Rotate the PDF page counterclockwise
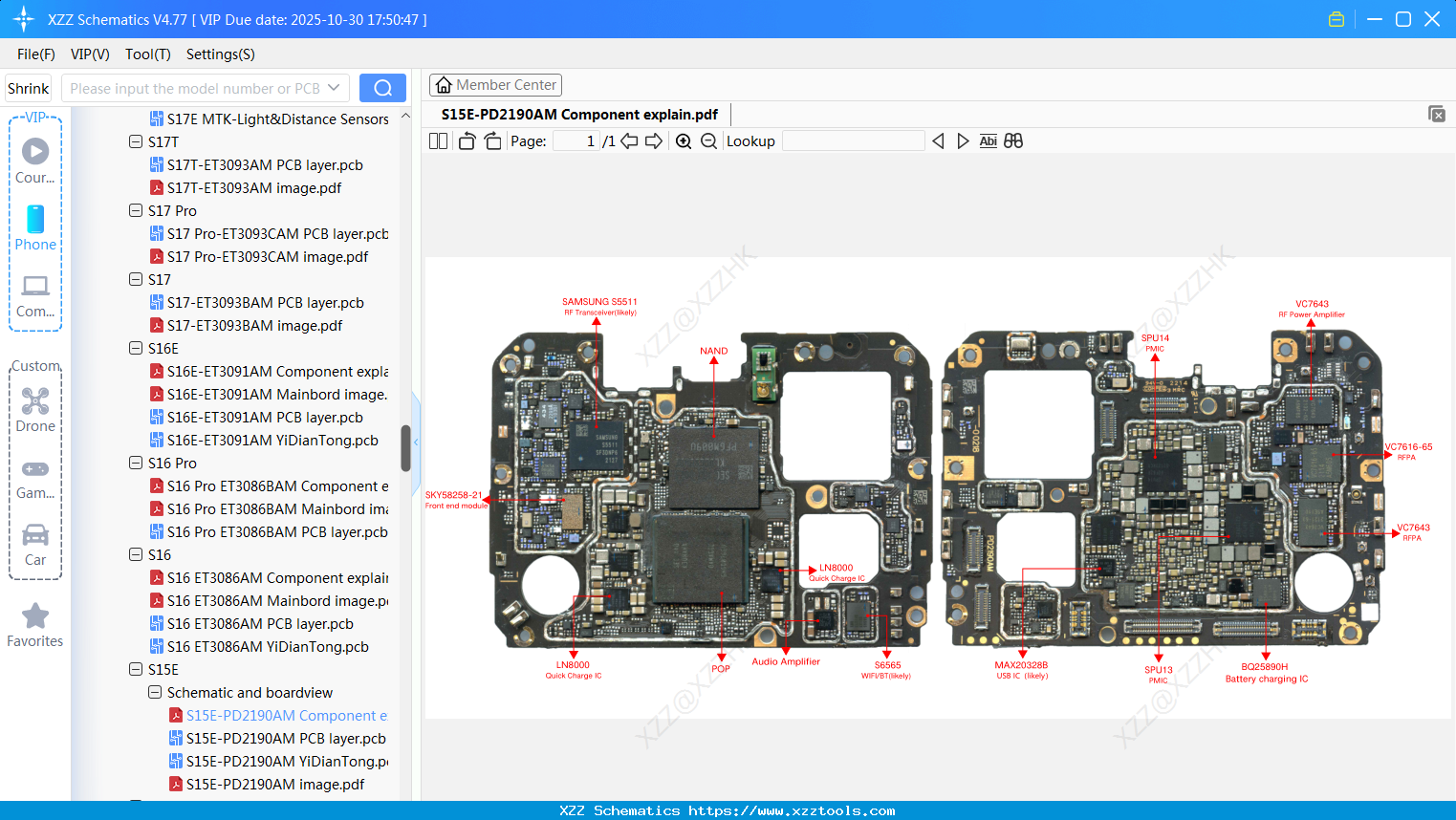This screenshot has height=820, width=1456. click(466, 140)
